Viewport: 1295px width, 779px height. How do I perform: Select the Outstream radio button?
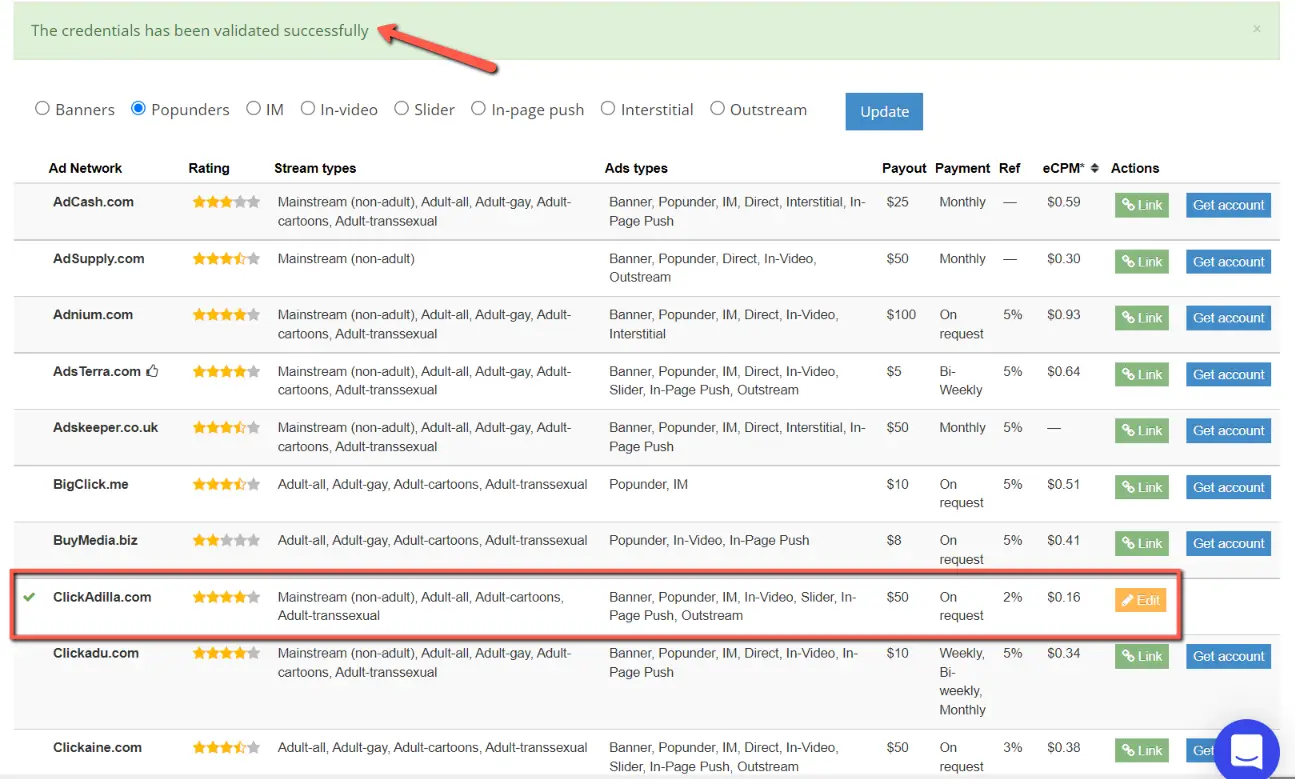point(717,109)
